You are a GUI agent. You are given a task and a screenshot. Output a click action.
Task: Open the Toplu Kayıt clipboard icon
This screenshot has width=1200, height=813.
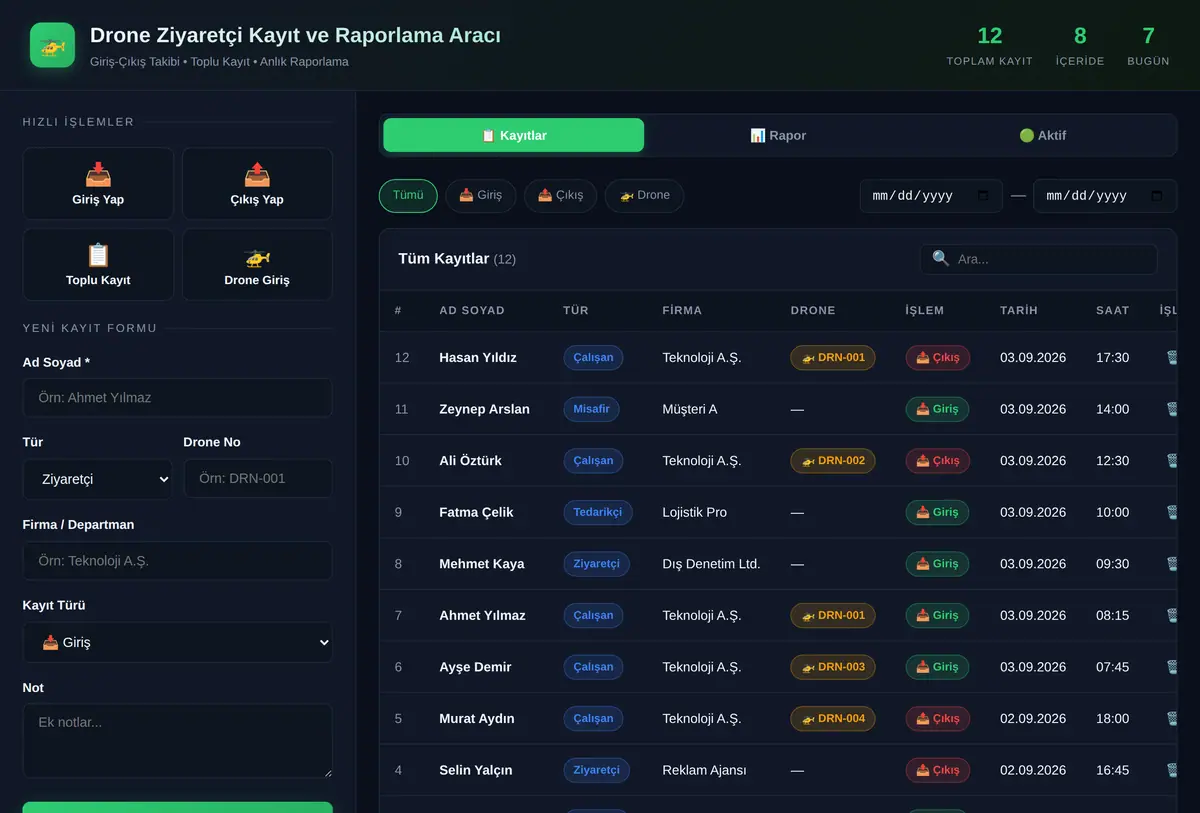[98, 256]
